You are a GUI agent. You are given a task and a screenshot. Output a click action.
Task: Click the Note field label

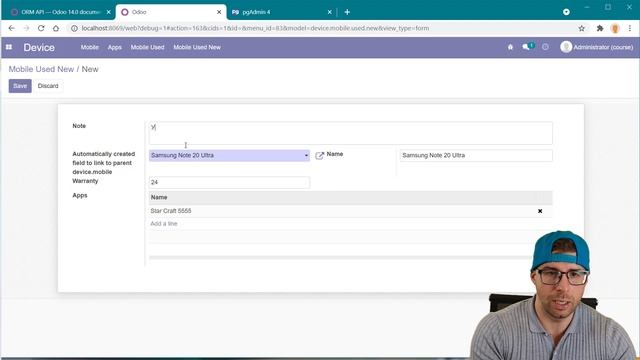tap(79, 126)
